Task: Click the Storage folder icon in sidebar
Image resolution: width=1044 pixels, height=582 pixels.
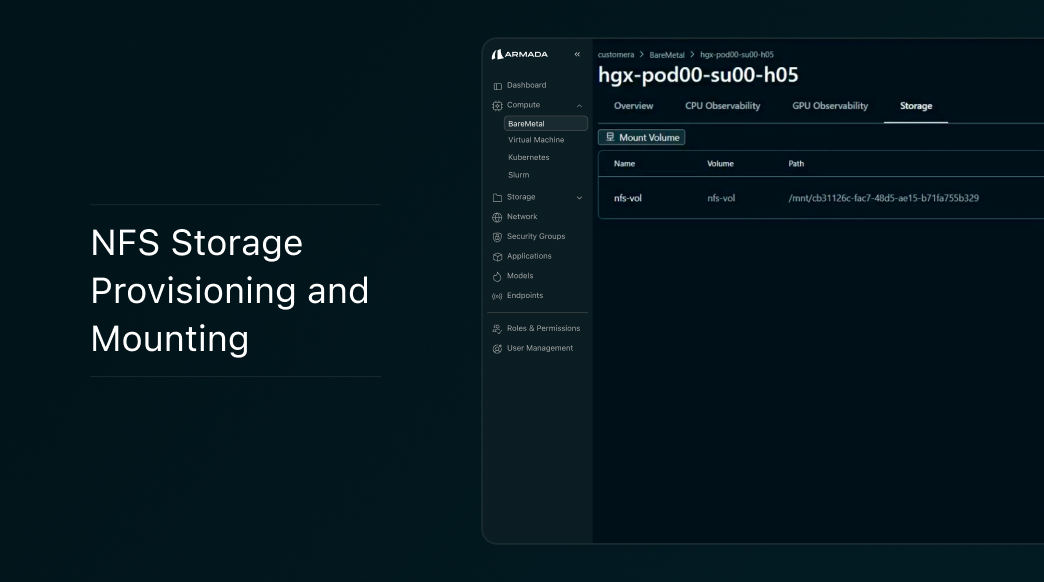Action: tap(497, 198)
